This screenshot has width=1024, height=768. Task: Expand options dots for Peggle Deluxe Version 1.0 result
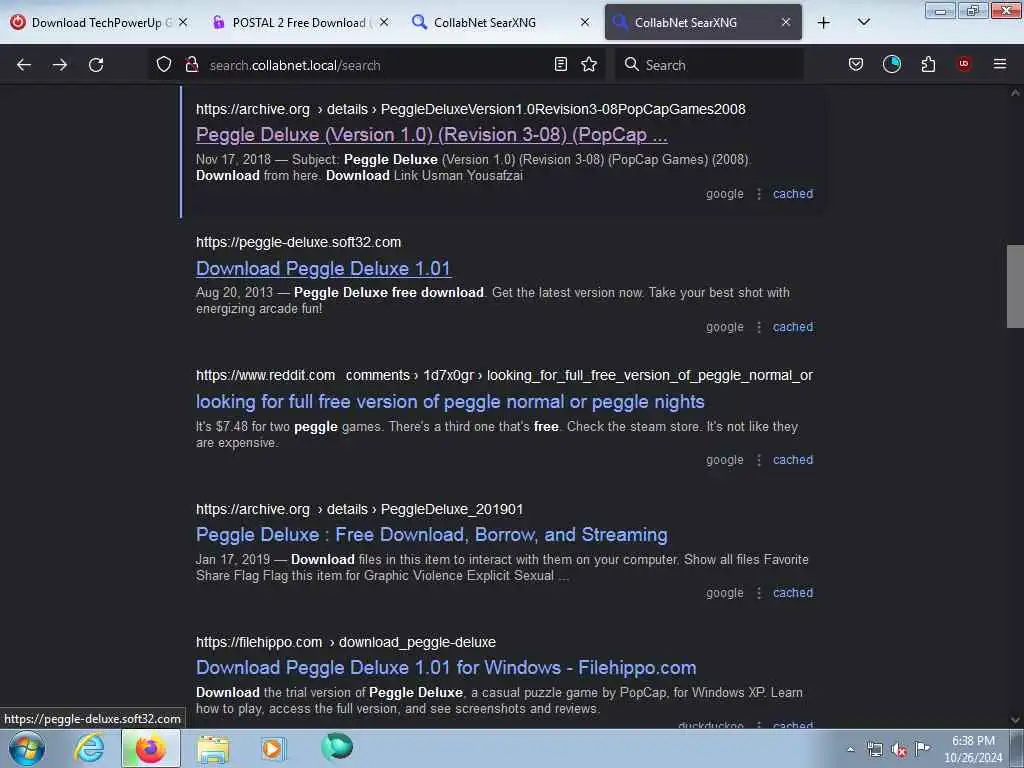click(x=758, y=194)
